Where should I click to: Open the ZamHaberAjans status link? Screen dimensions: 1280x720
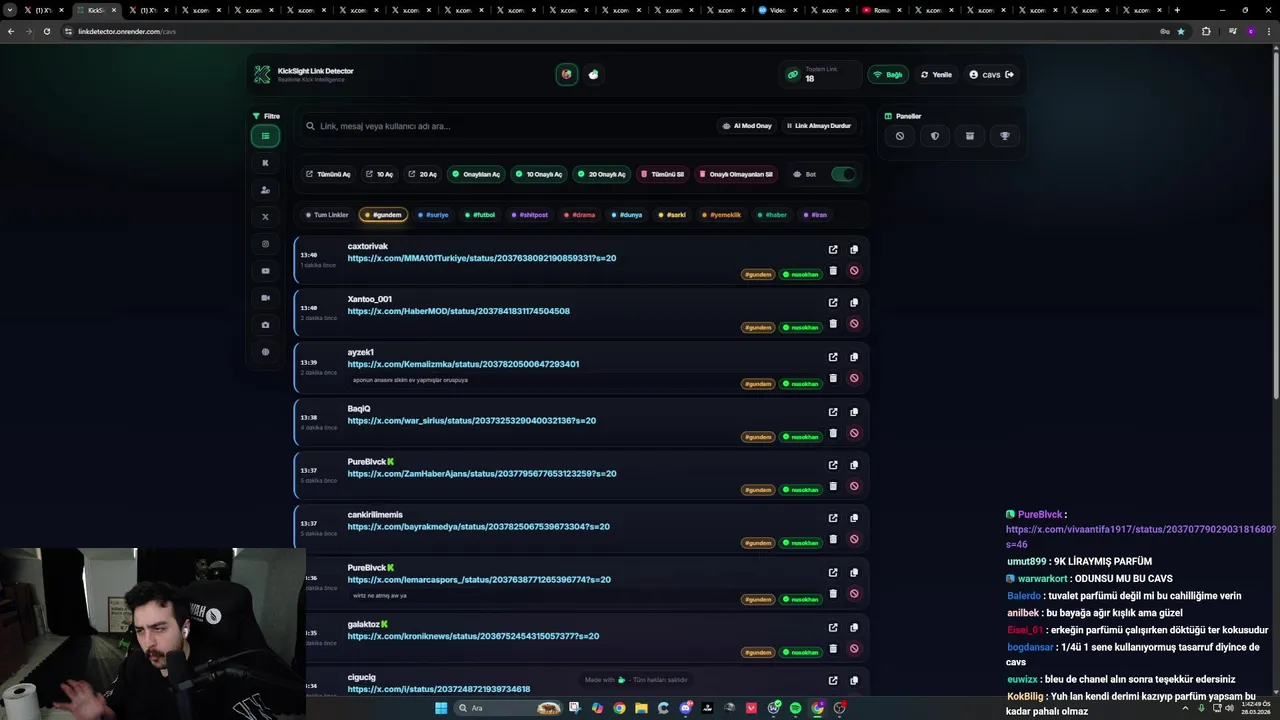pyautogui.click(x=482, y=474)
